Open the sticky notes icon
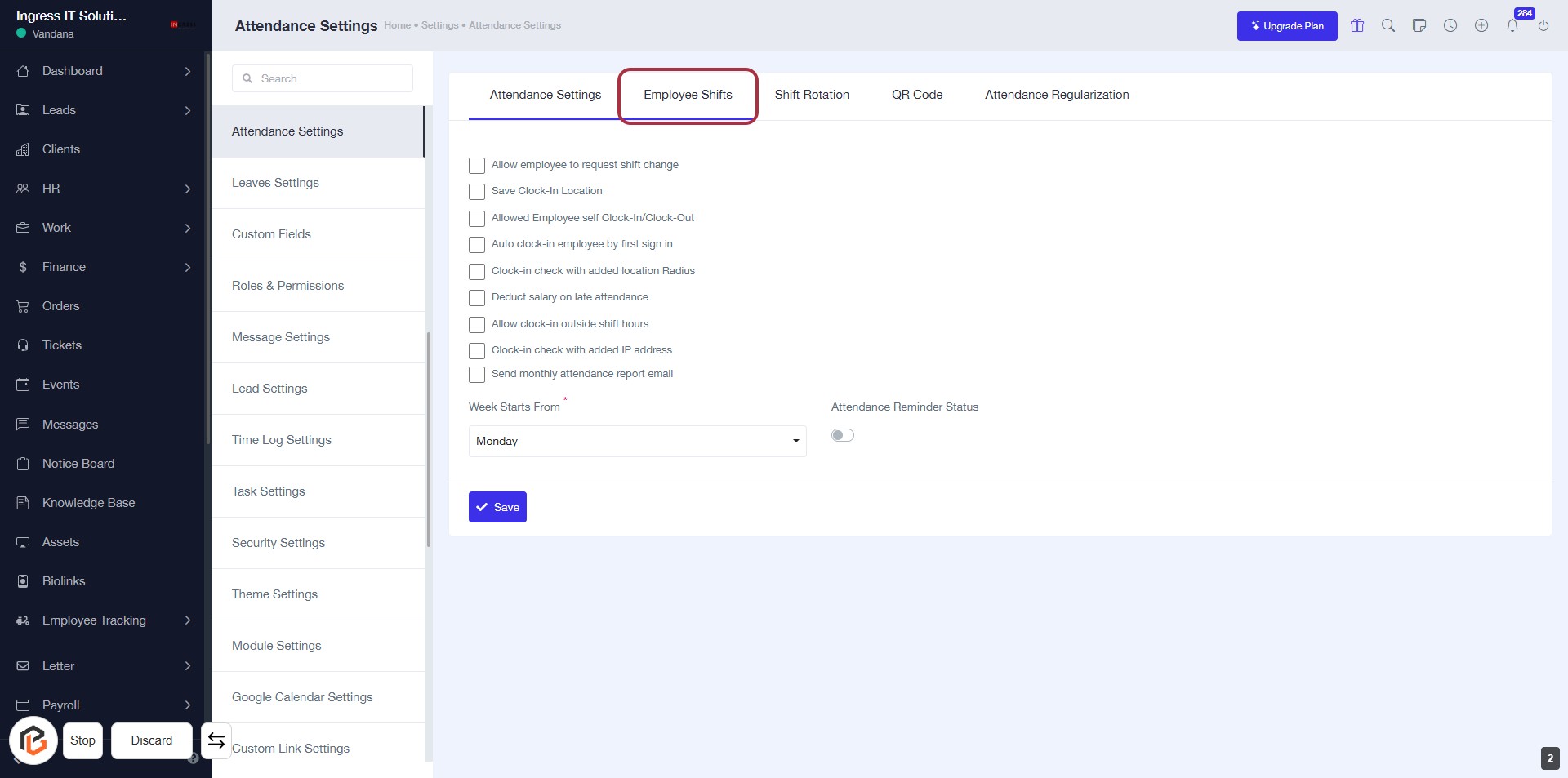Viewport: 1568px width, 778px height. (1419, 25)
